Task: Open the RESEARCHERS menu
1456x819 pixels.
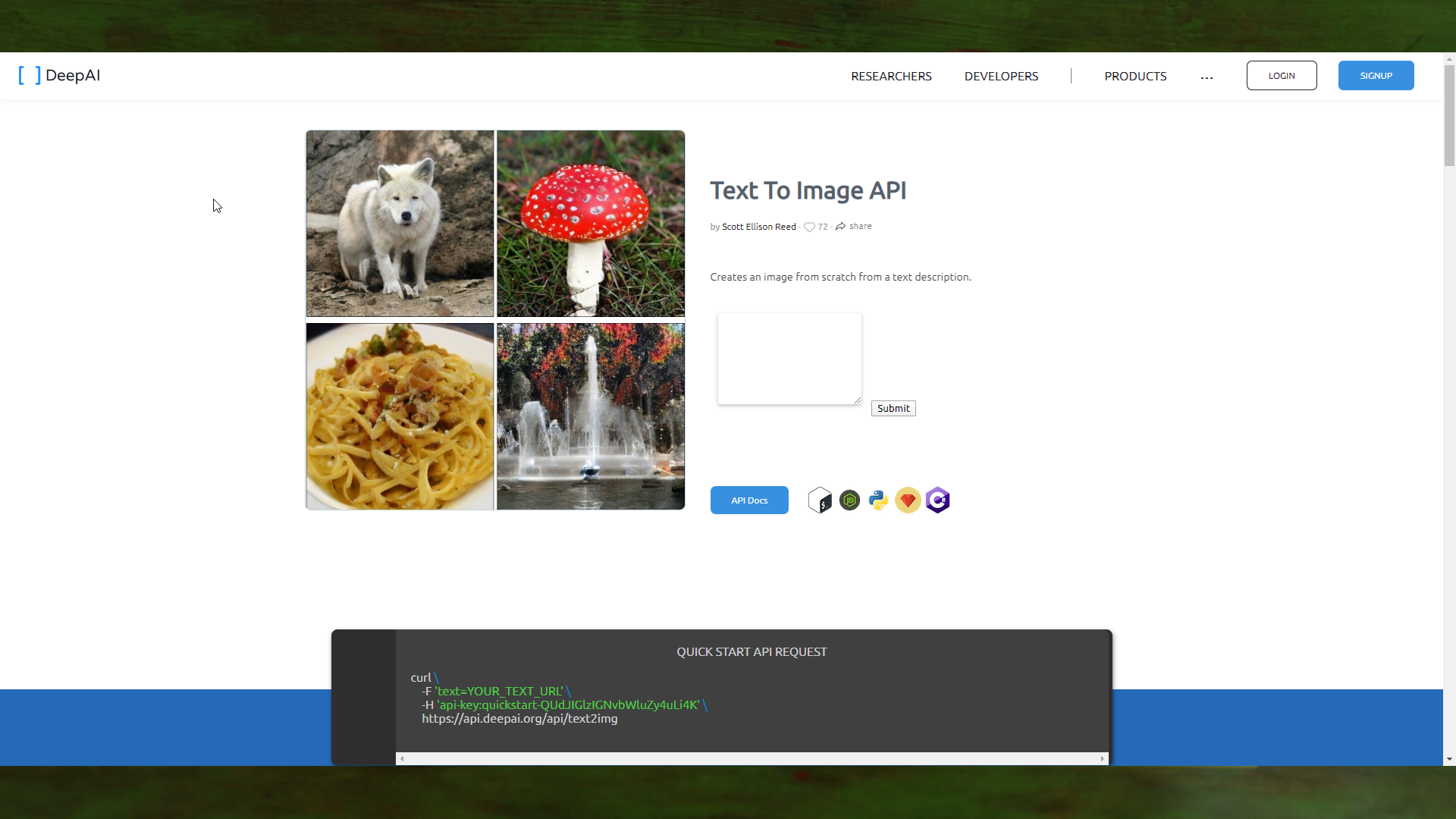Action: pos(891,76)
